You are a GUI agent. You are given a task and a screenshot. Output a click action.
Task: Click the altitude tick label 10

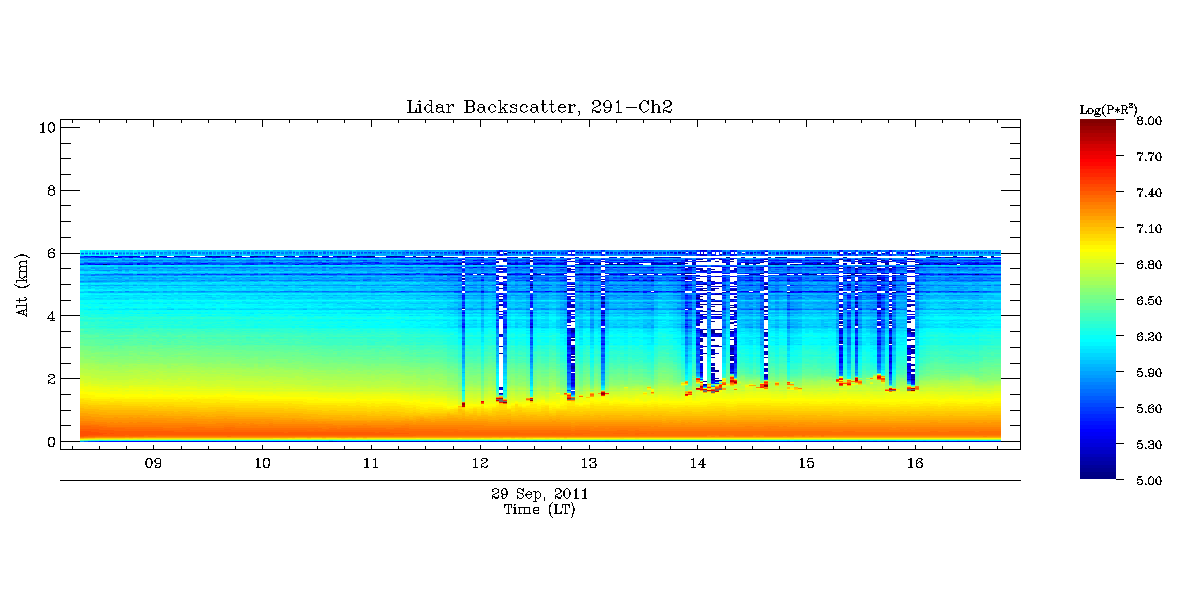46,127
